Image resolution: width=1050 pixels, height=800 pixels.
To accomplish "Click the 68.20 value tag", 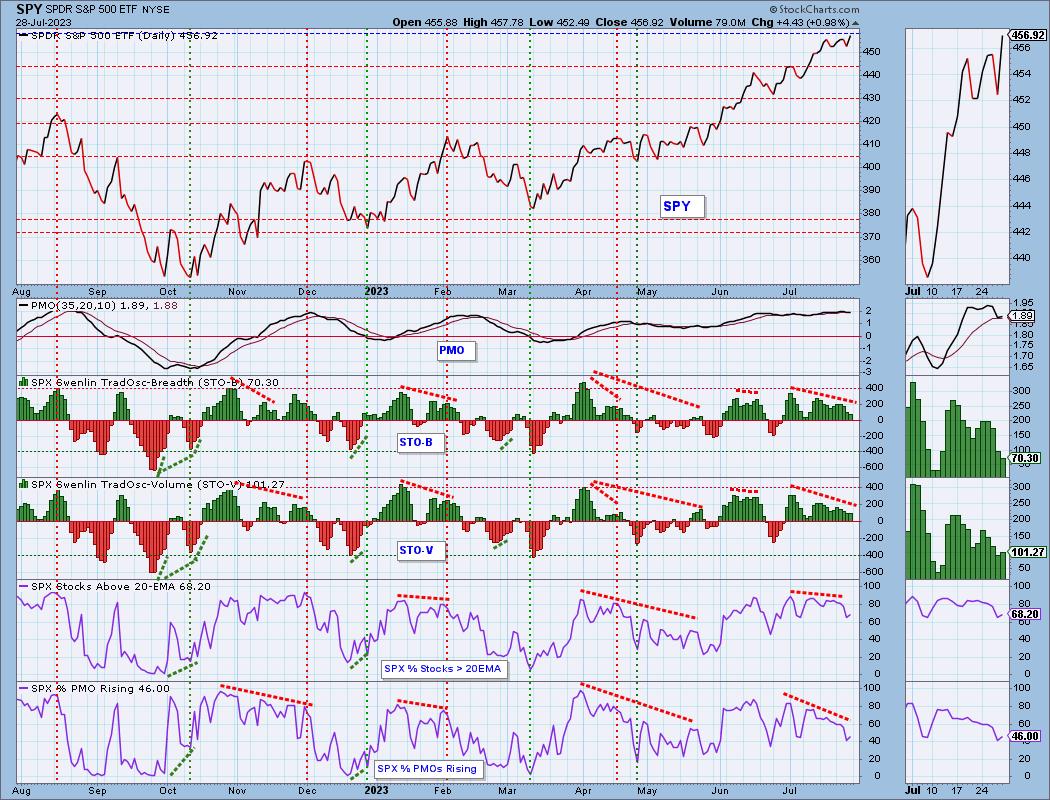I will pos(1025,614).
